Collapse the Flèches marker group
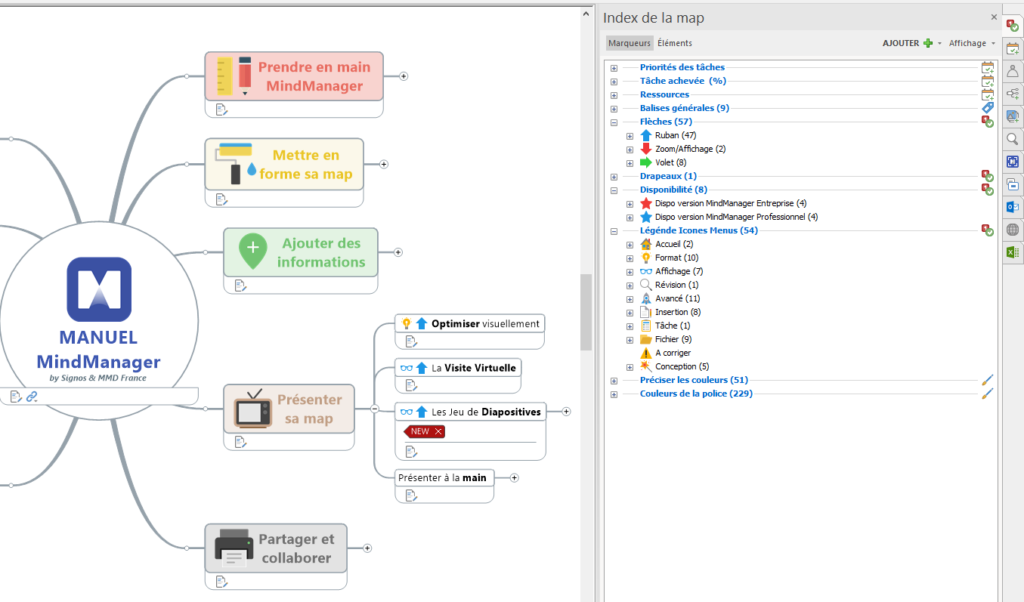Viewport: 1024px width, 602px height. click(613, 121)
